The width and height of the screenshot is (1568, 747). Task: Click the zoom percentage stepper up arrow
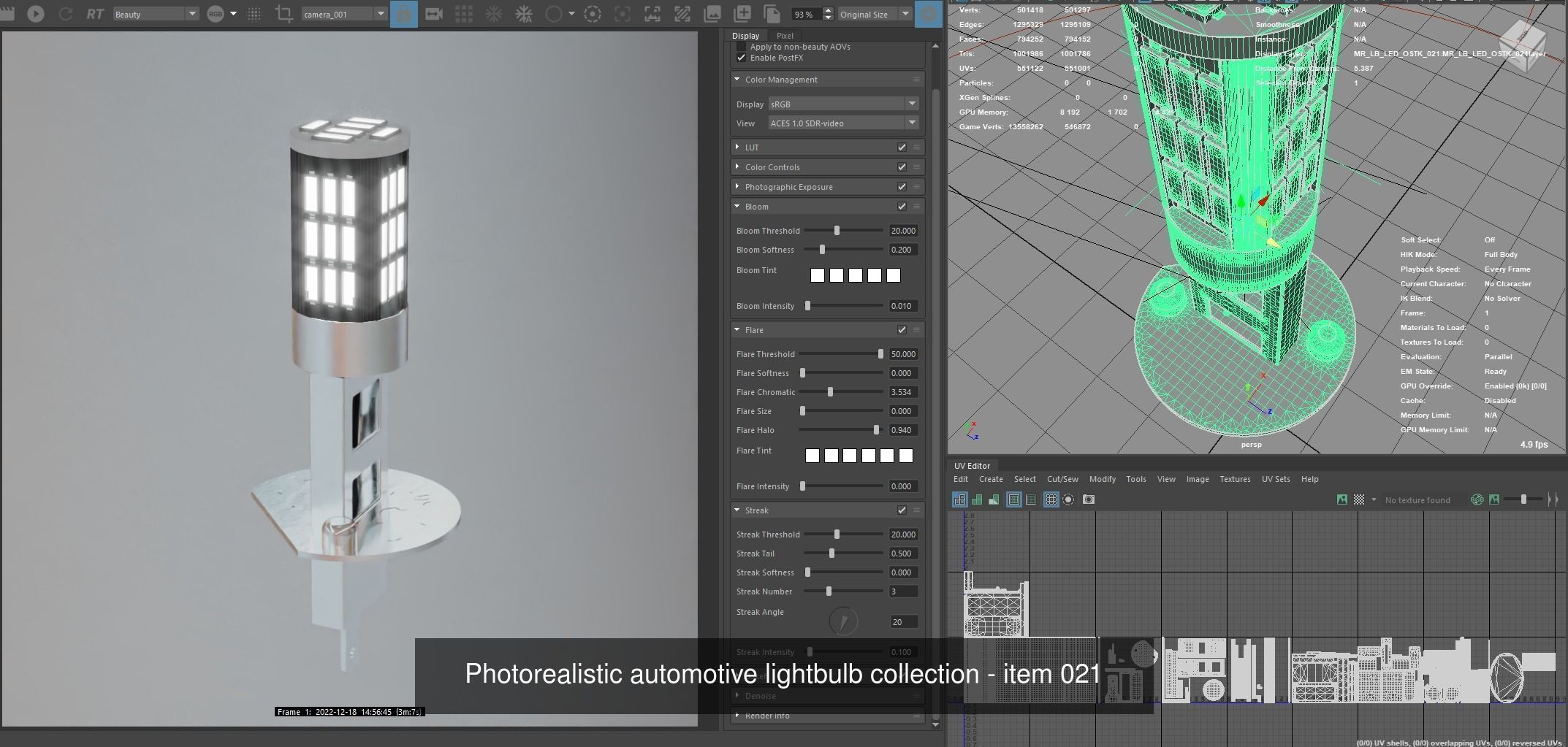pos(828,10)
